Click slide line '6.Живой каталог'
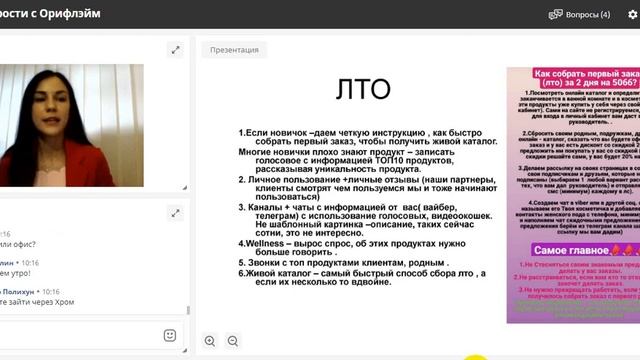 point(362,278)
